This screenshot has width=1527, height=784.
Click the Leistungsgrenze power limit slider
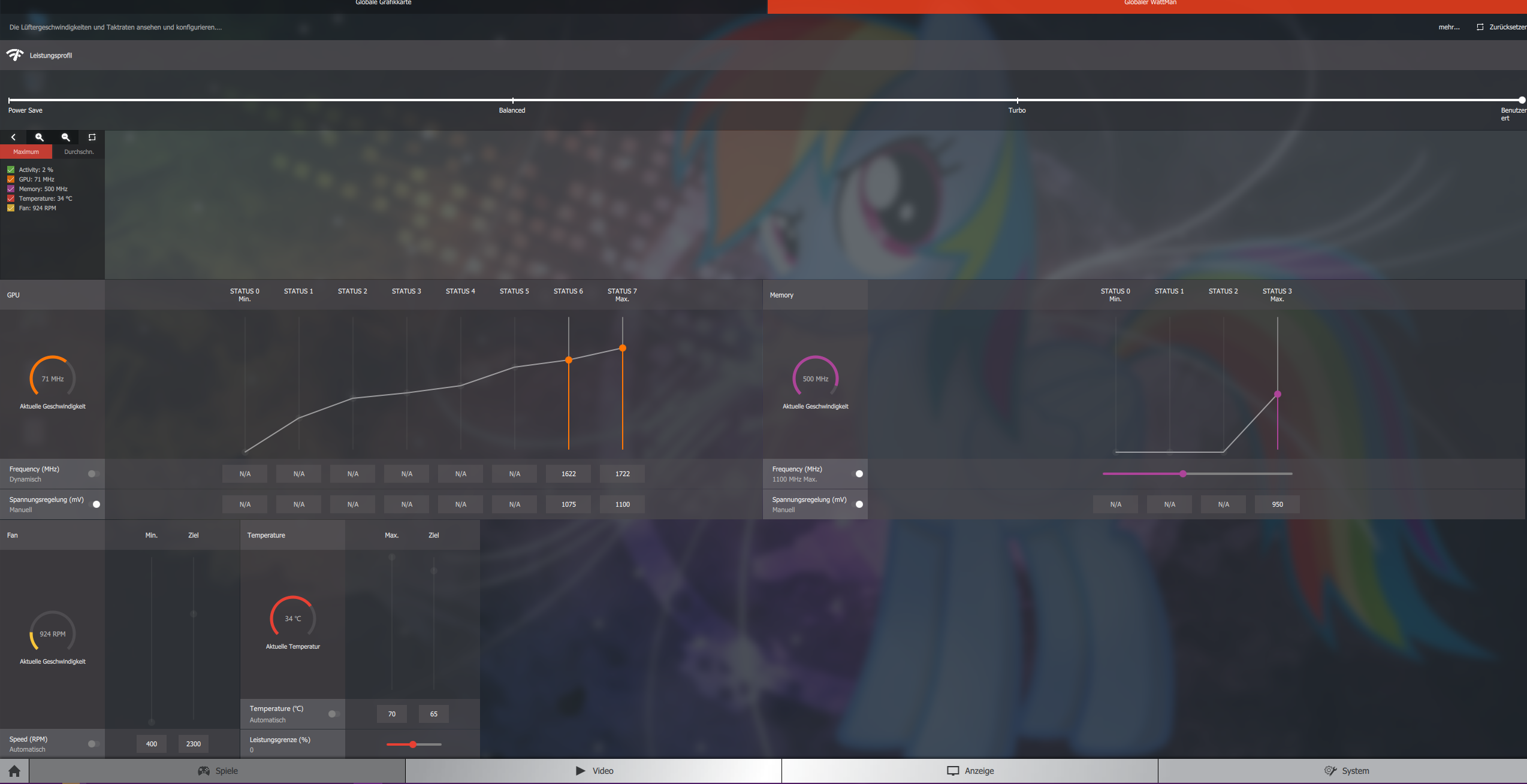pyautogui.click(x=414, y=744)
